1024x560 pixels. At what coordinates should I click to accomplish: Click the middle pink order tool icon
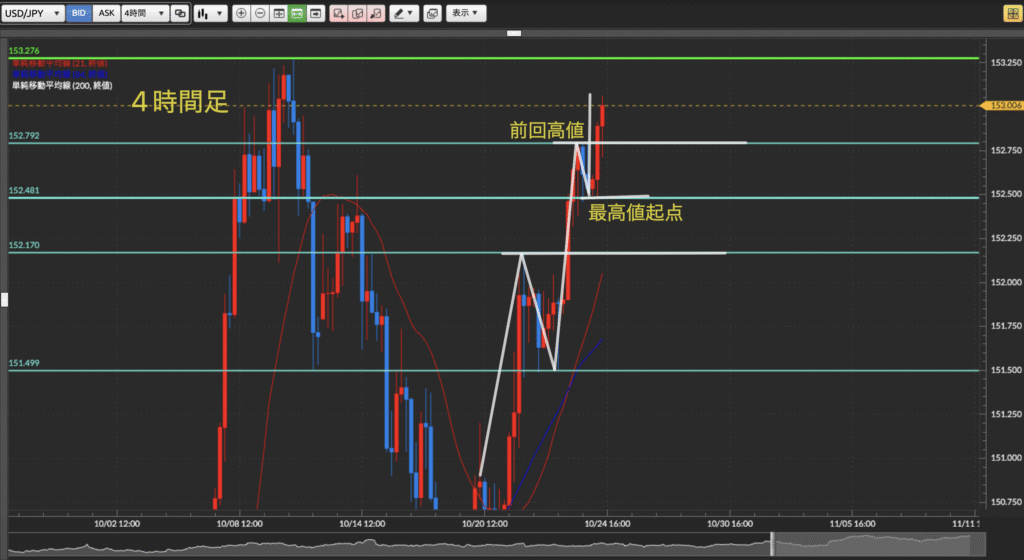coord(356,14)
